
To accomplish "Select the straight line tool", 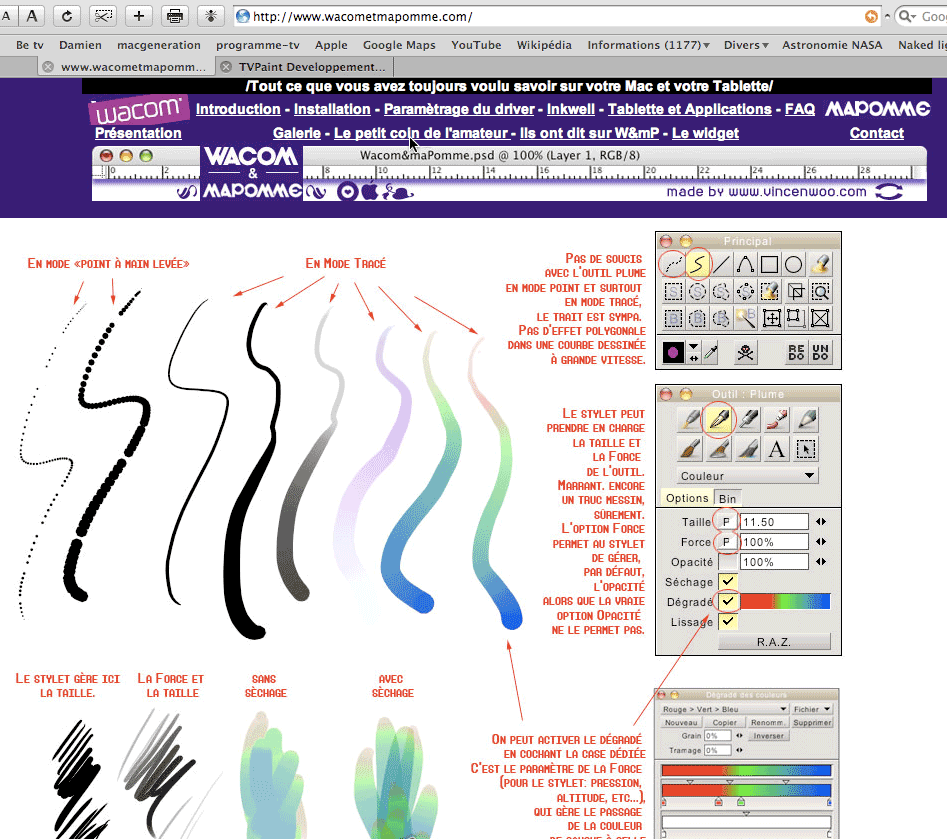I will [x=722, y=265].
